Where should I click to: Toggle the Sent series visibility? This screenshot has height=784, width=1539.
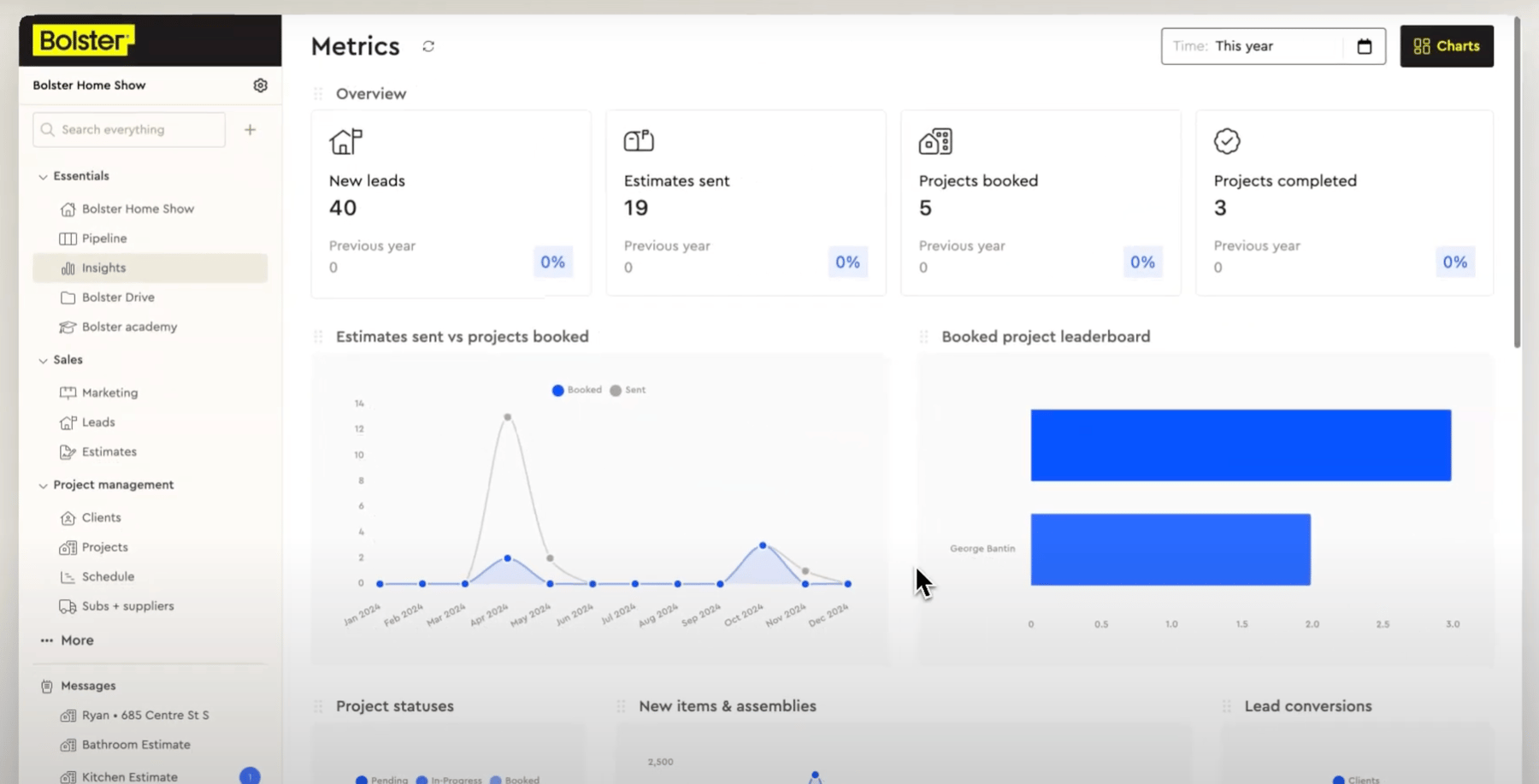(628, 390)
